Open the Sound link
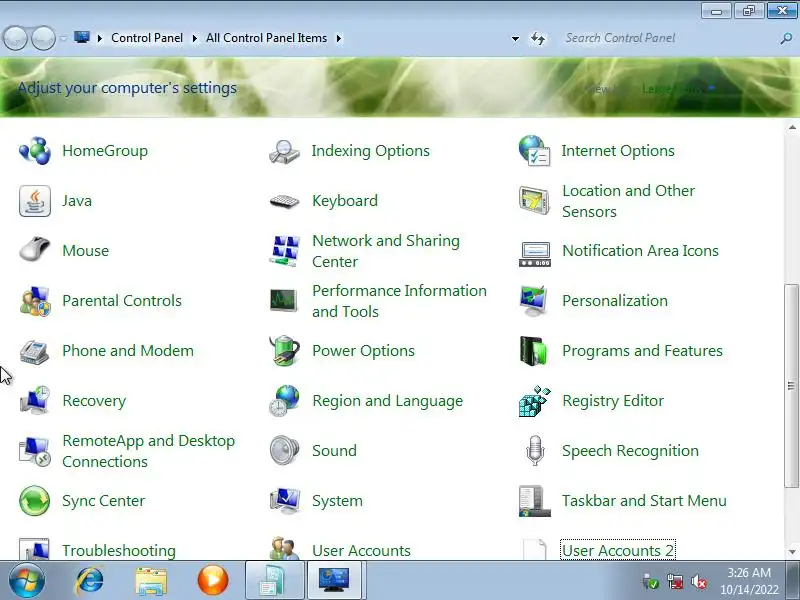This screenshot has height=600, width=800. click(x=334, y=451)
